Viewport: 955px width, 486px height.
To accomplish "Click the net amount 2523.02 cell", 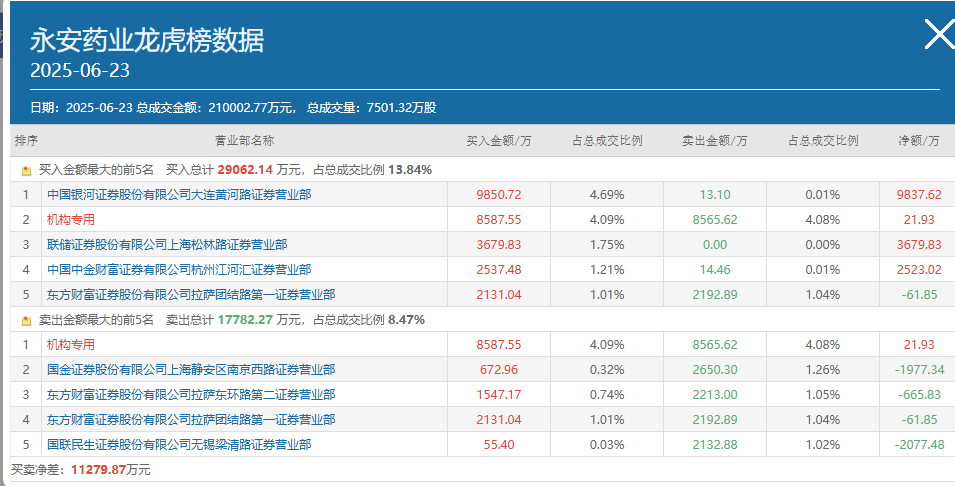I will point(918,270).
